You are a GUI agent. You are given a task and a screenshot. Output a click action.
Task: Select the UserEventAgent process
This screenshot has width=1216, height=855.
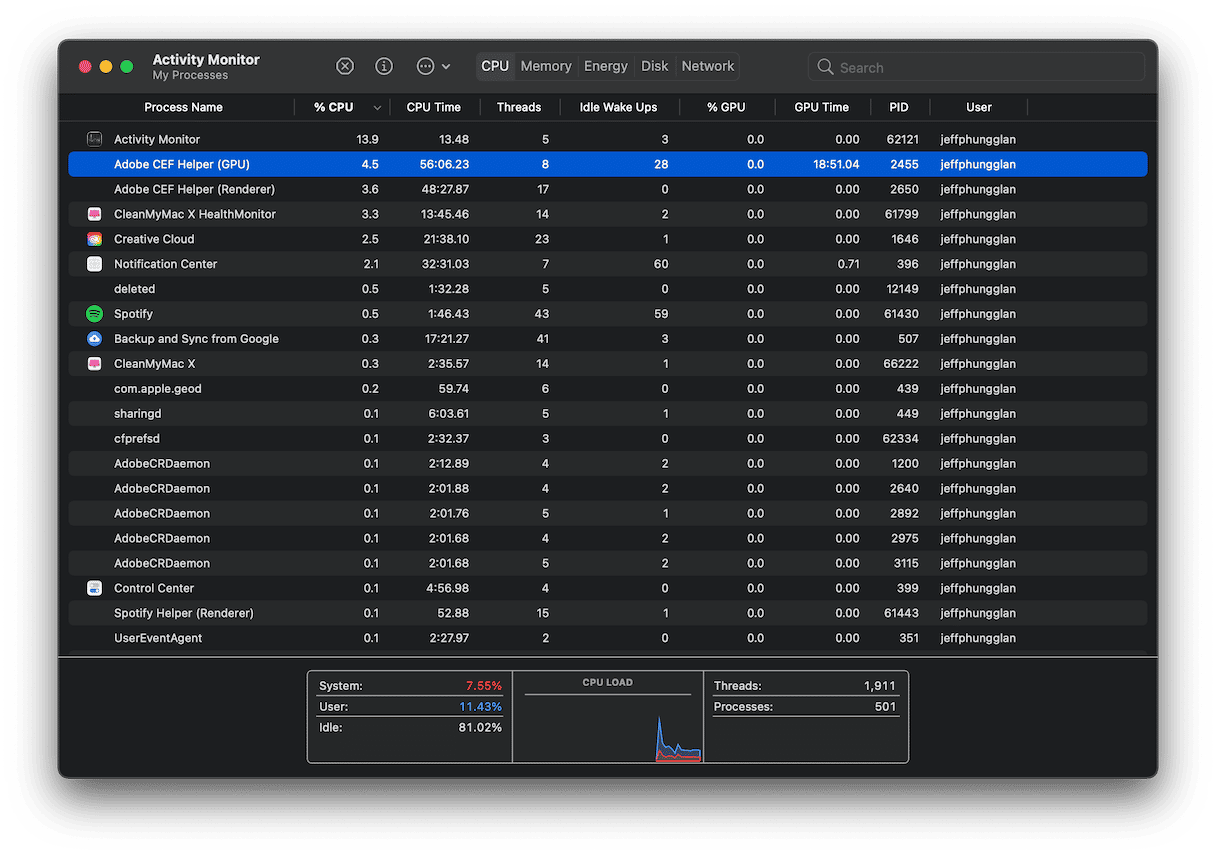[x=608, y=638]
